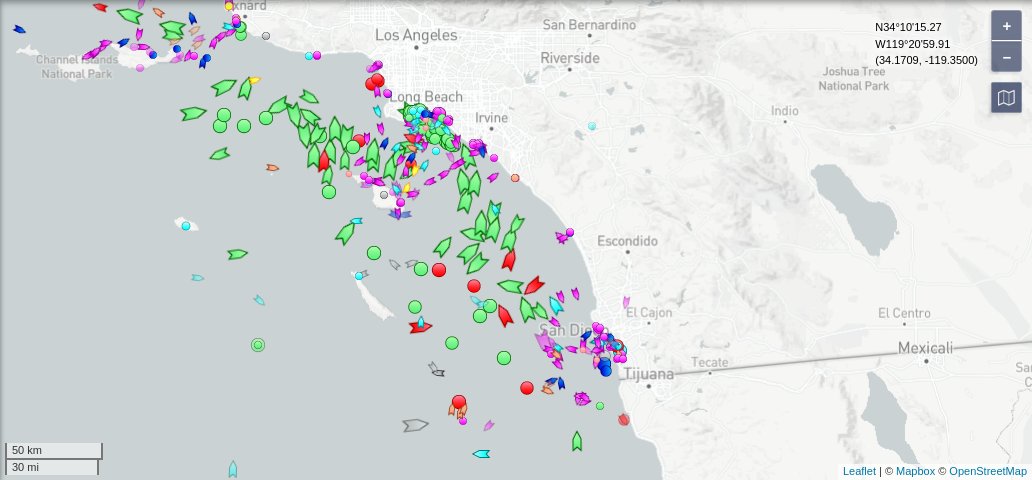Open the Mapbox attribution link
1032x480 pixels.
pos(915,471)
